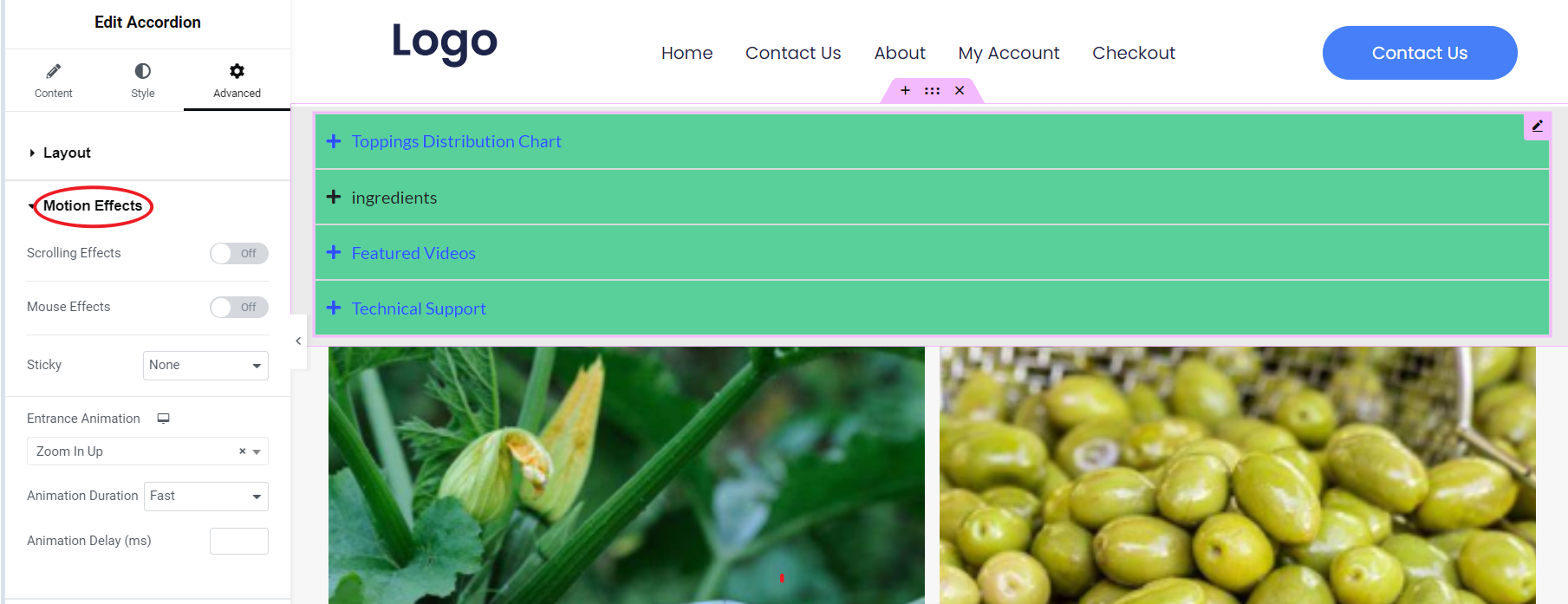Click the section drag handle dots icon
The image size is (1568, 604).
(x=932, y=90)
